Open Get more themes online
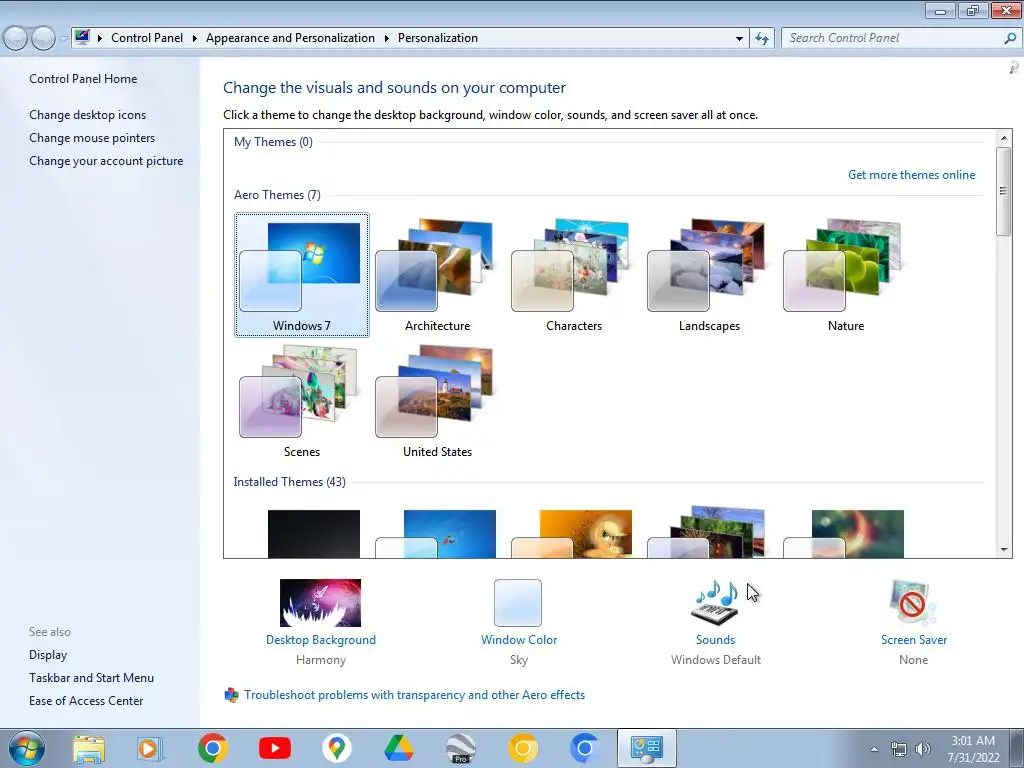 [x=912, y=175]
